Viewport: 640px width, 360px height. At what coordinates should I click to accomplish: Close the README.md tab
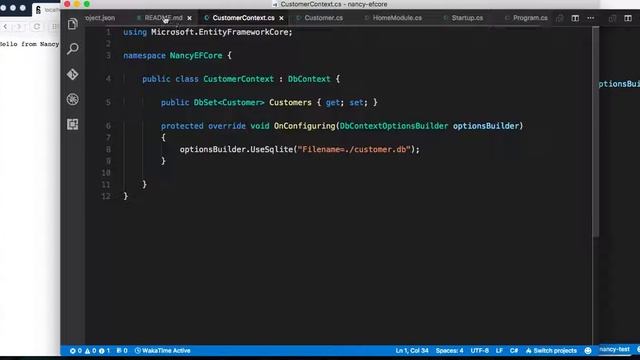click(189, 18)
